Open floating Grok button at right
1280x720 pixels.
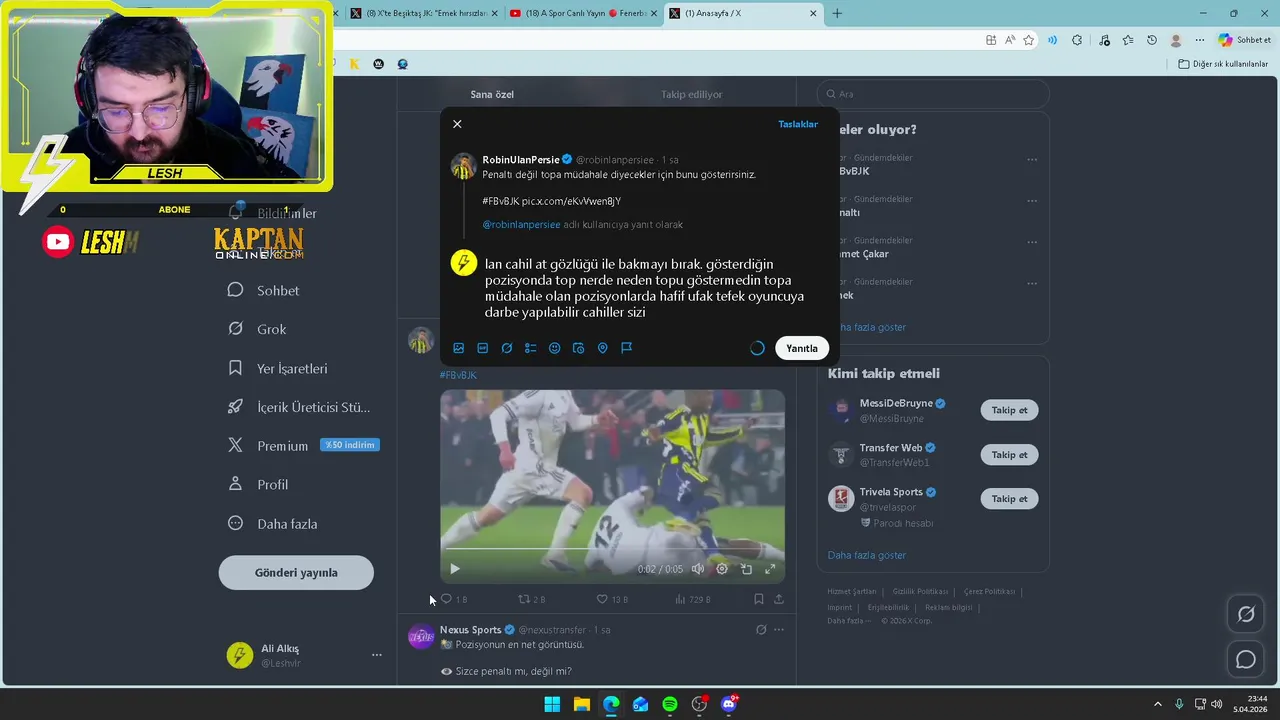click(1246, 614)
